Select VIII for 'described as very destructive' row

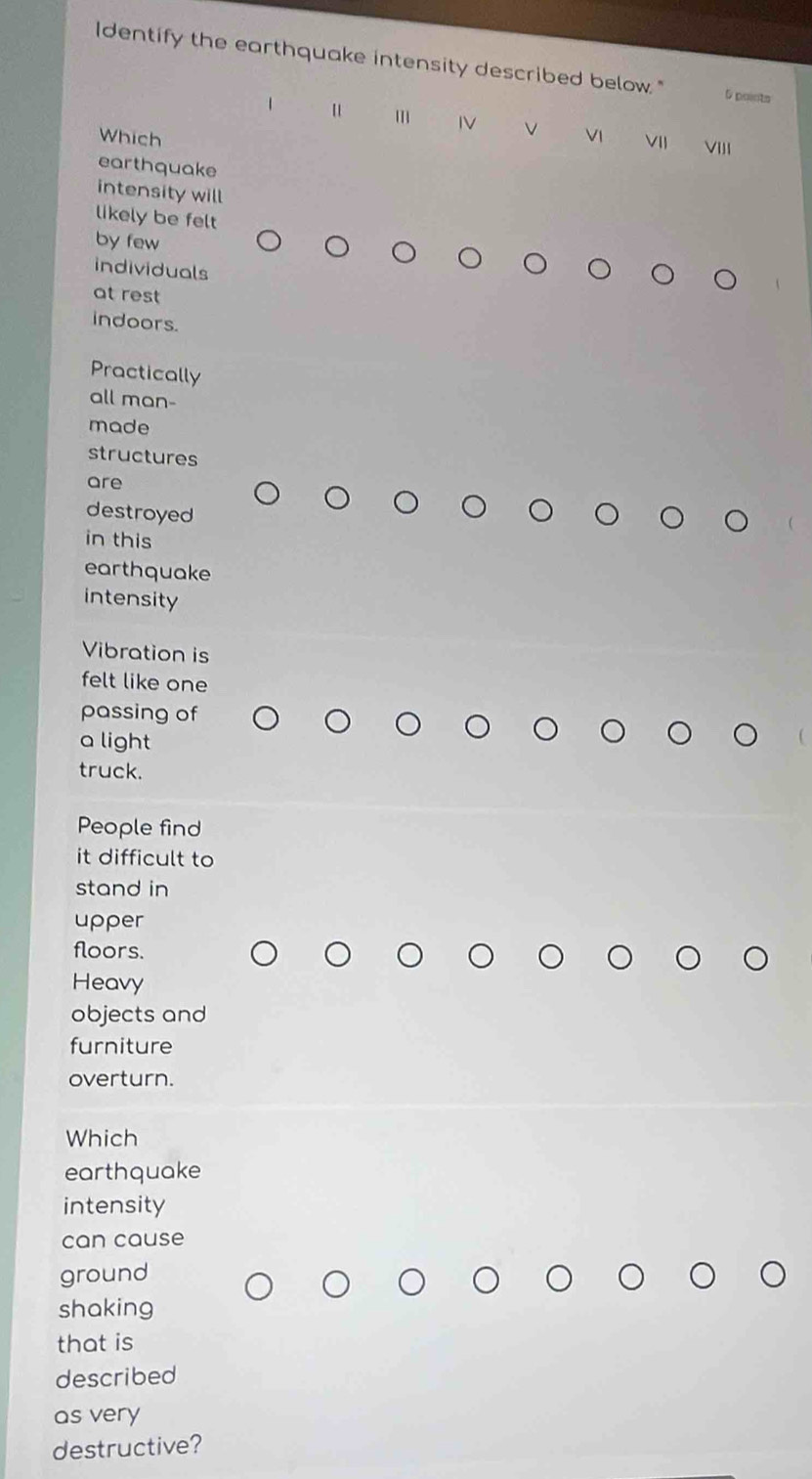point(773,1274)
